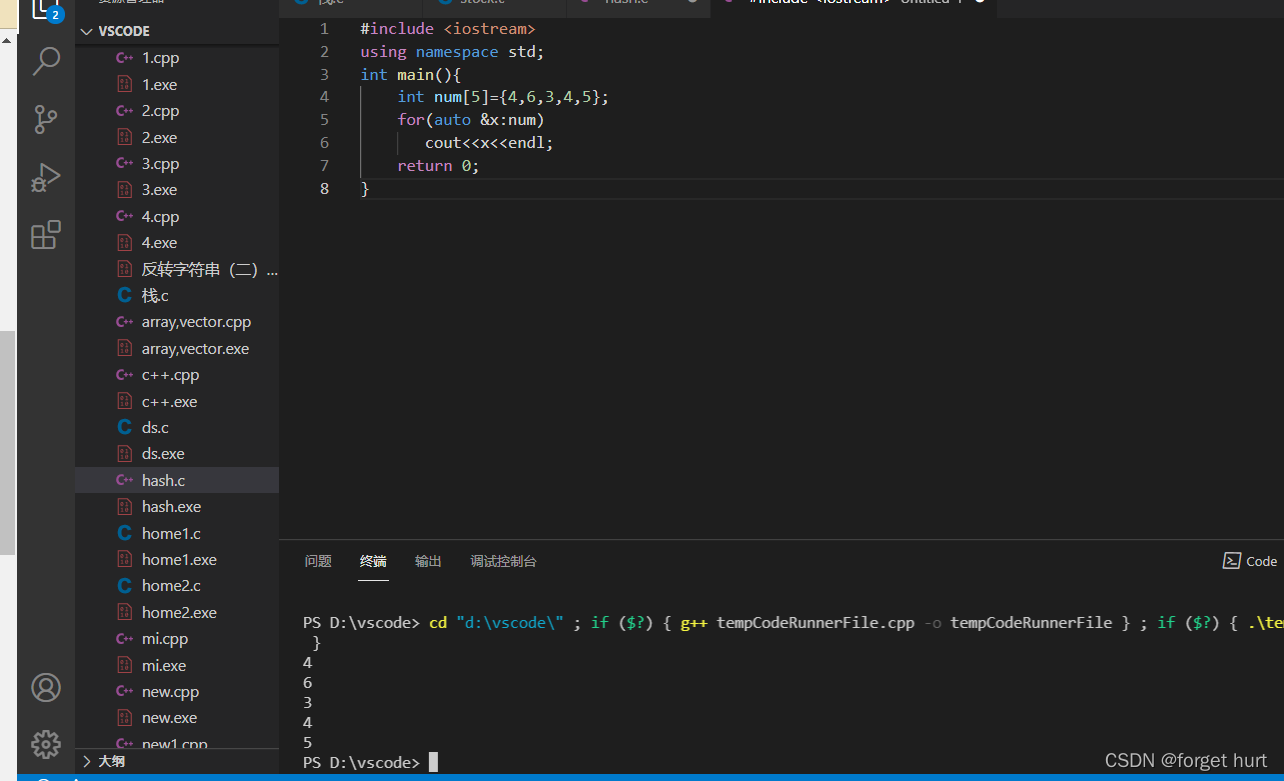Click line number 1 in the gutter
Viewport: 1284px width, 781px height.
click(x=324, y=29)
